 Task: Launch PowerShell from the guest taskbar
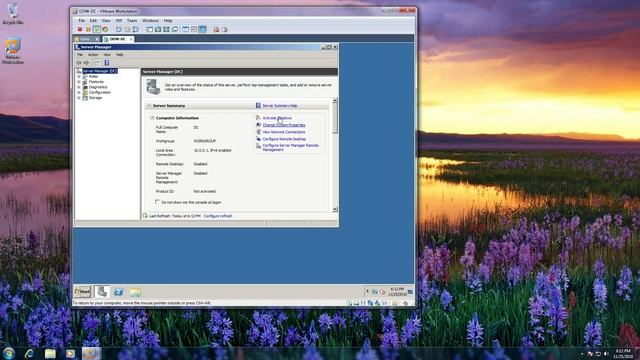click(x=118, y=292)
